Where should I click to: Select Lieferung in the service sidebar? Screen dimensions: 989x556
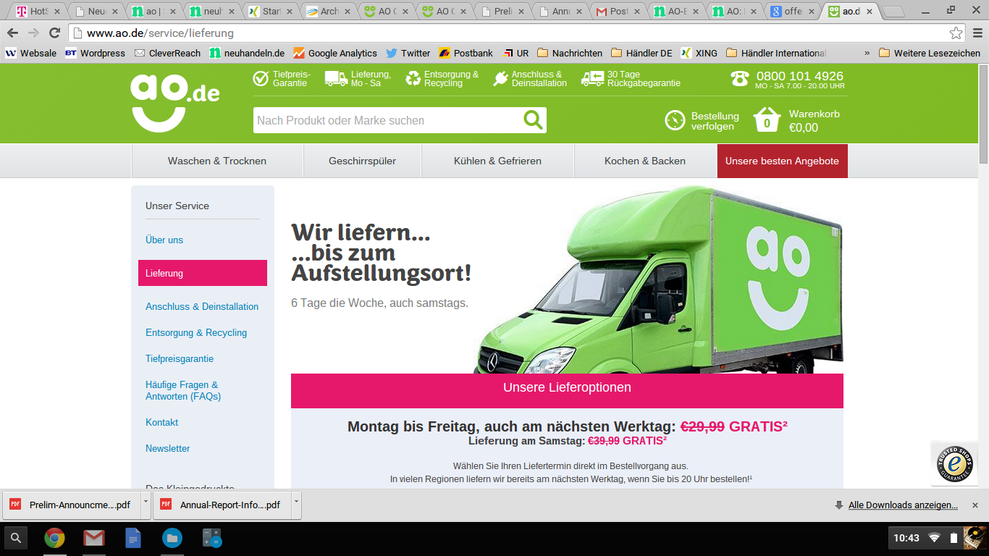click(202, 273)
